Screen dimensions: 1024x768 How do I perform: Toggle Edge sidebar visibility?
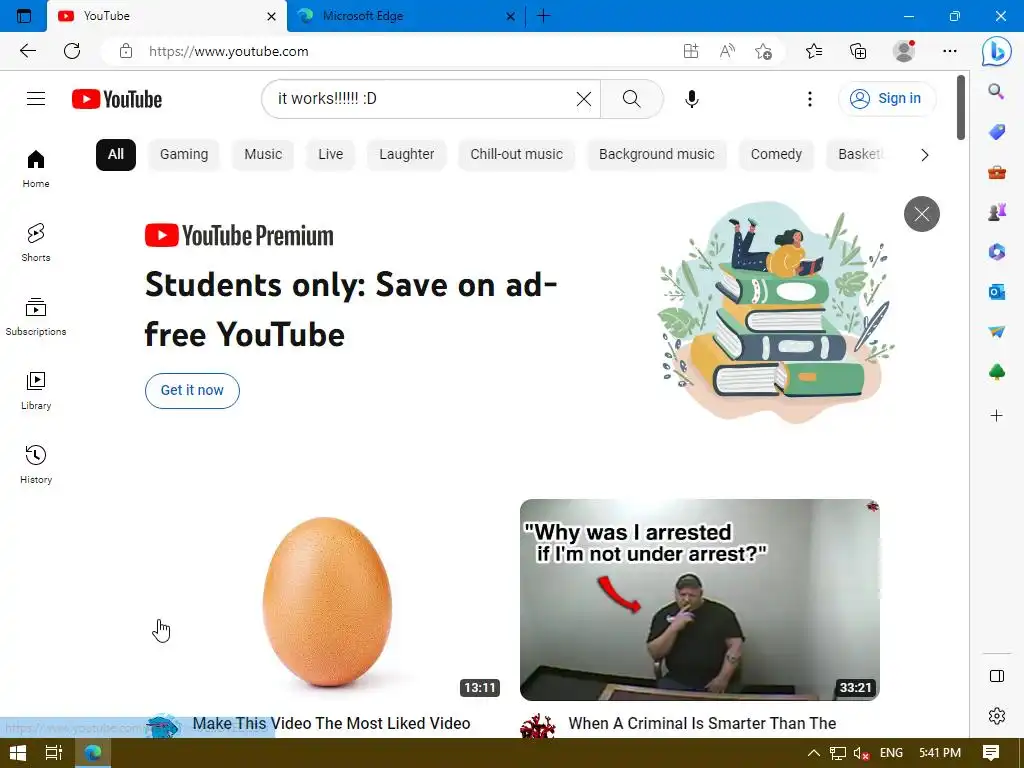click(x=997, y=676)
